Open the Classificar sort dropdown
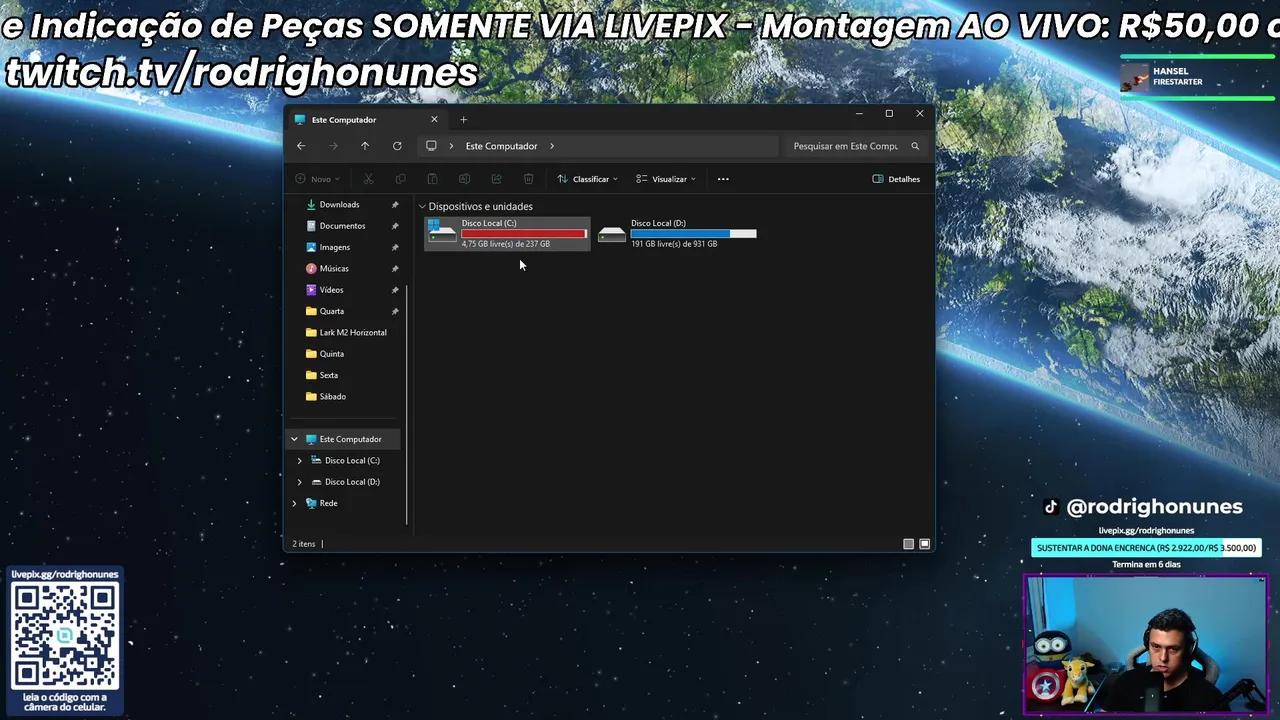This screenshot has height=720, width=1280. (x=588, y=179)
